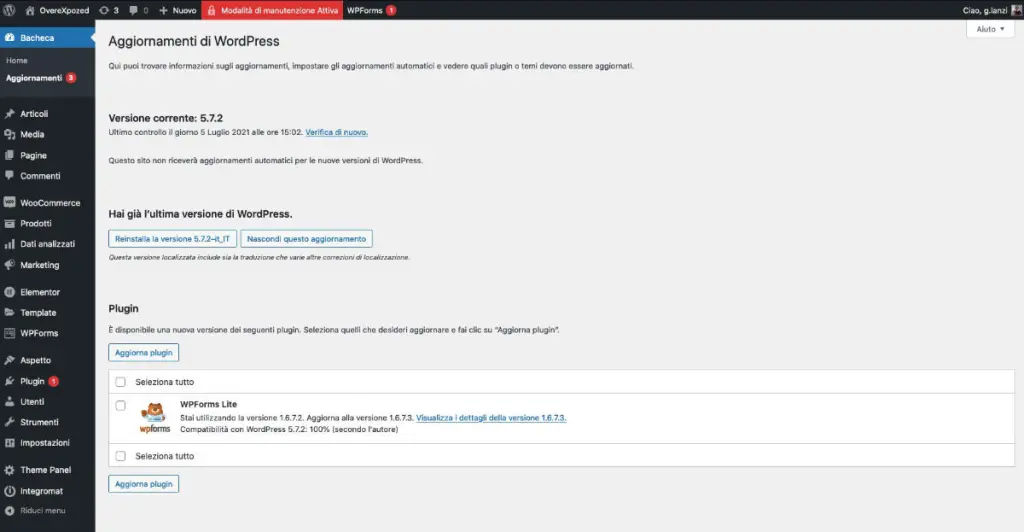This screenshot has width=1024, height=532.
Task: Click the Dati analizzati sidebar label
Action: tap(48, 244)
